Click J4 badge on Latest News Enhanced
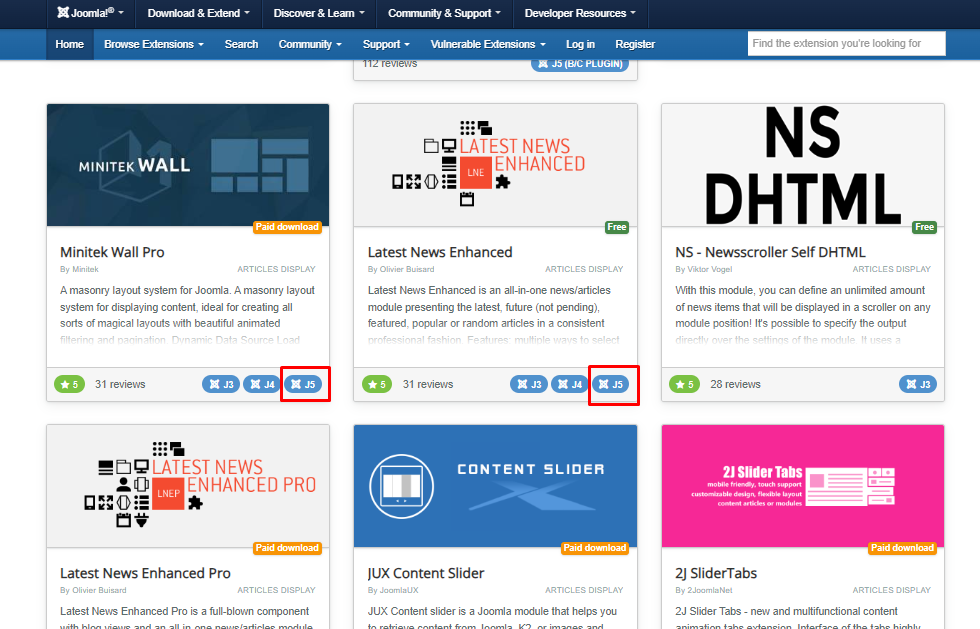Viewport: 980px width, 629px height. pyautogui.click(x=569, y=384)
